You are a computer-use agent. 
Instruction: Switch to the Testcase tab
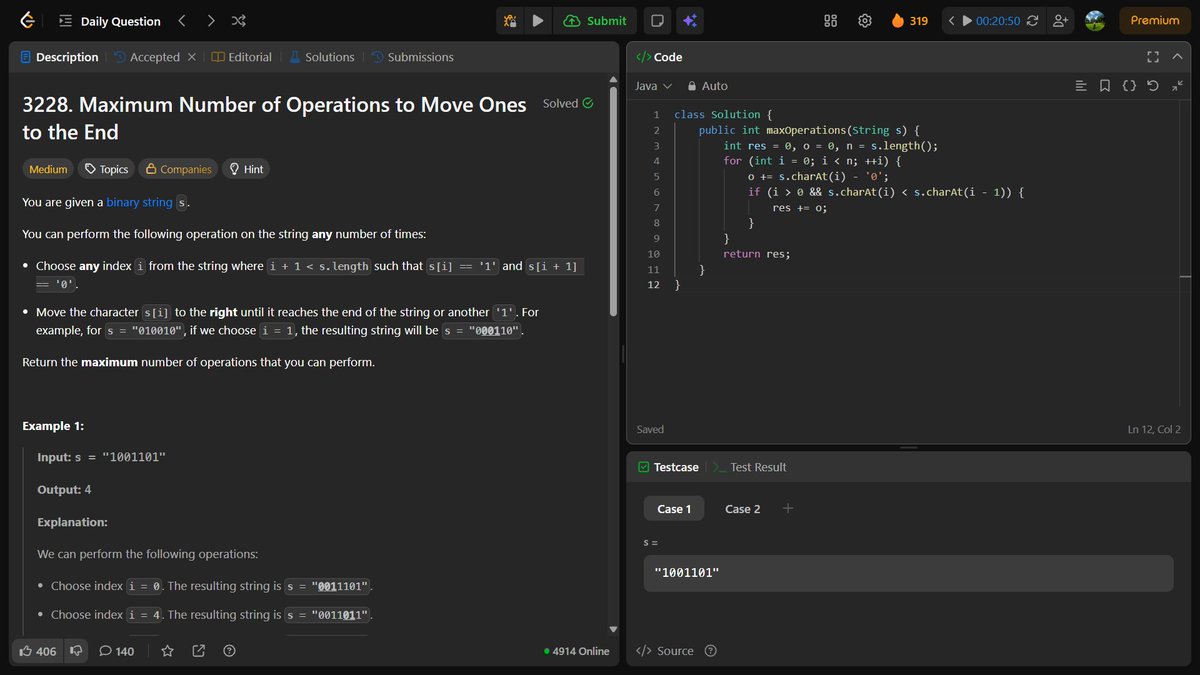[668, 467]
